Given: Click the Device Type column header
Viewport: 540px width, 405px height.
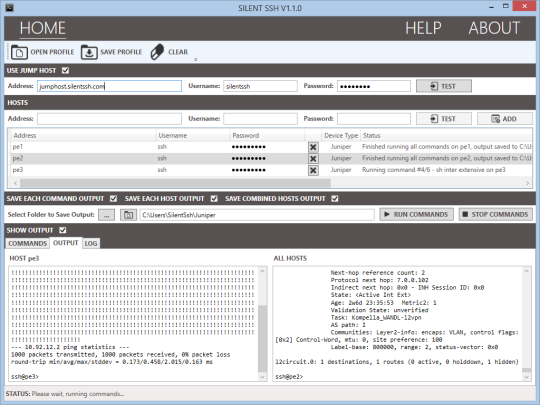Looking at the screenshot, I should (x=341, y=136).
